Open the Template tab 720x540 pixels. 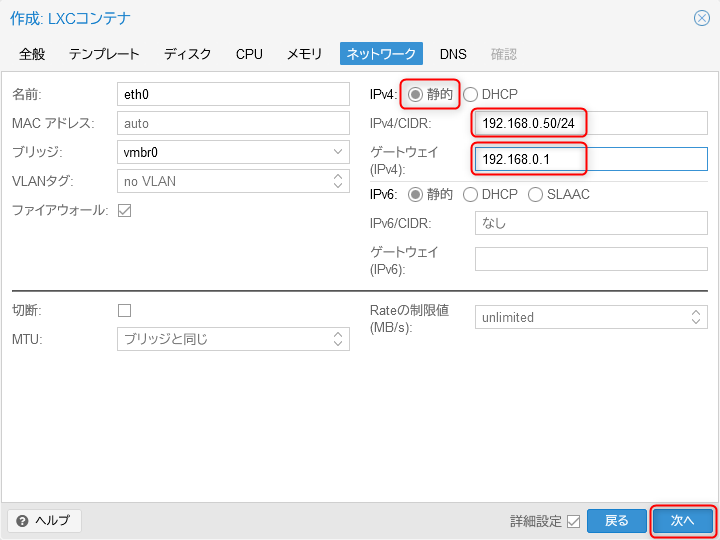(x=104, y=54)
